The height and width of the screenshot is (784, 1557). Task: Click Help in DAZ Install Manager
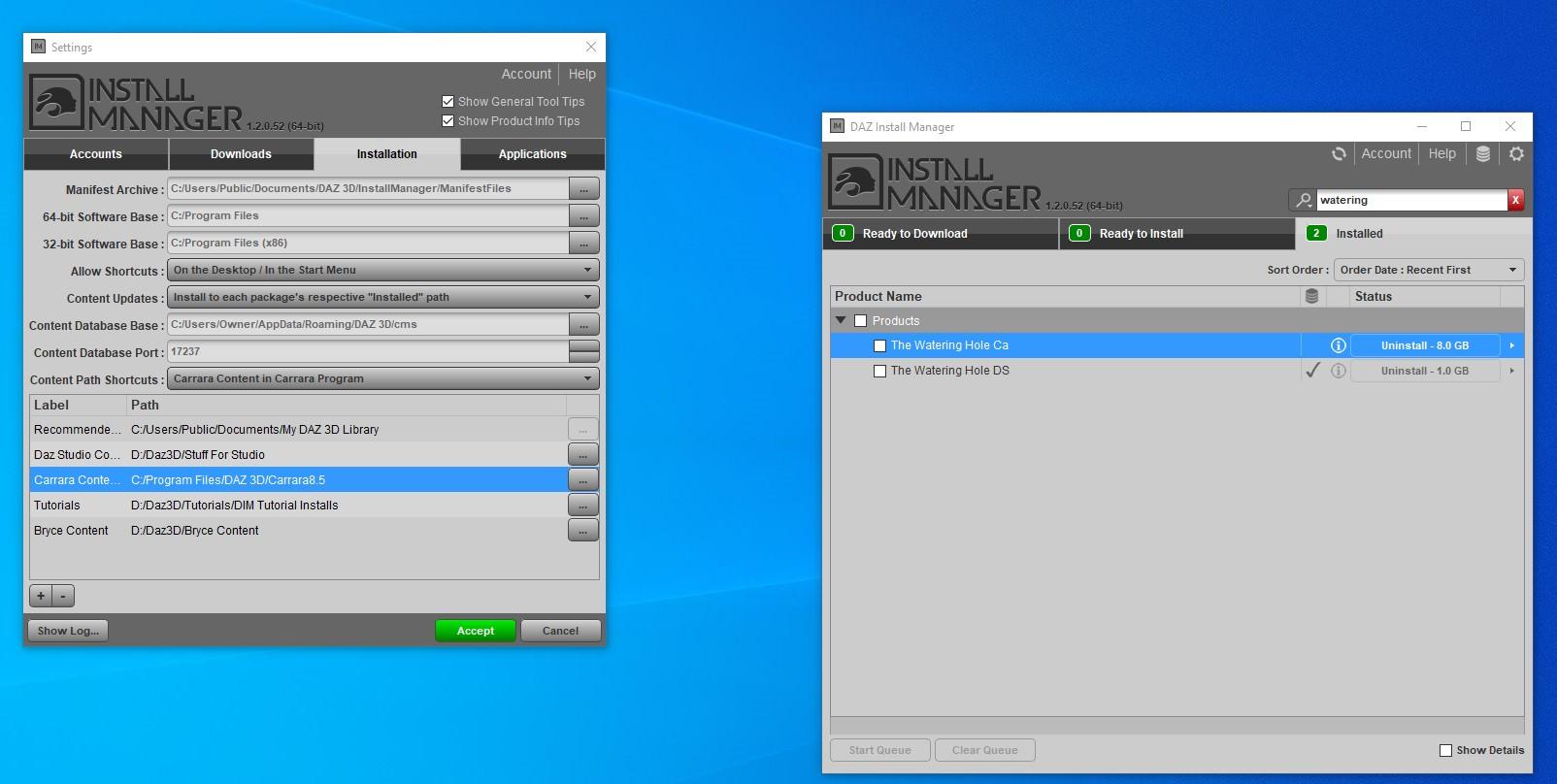tap(1442, 153)
